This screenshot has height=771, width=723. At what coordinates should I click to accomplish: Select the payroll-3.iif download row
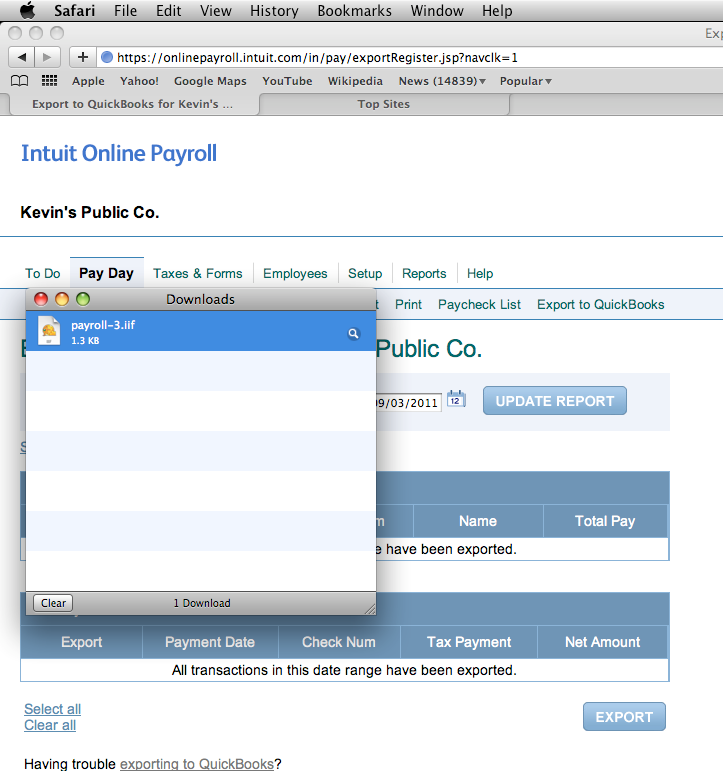[201, 331]
